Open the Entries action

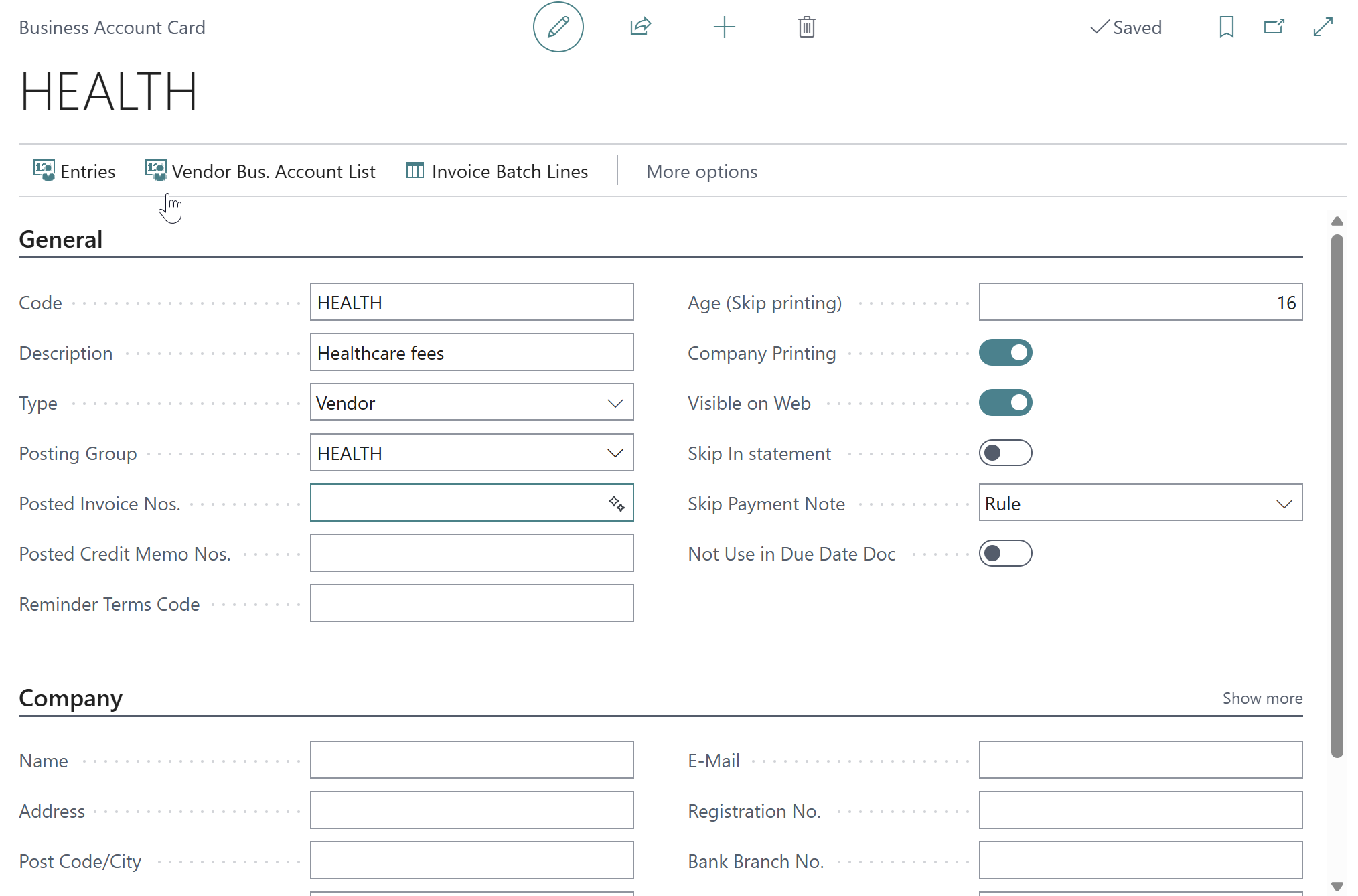[x=74, y=171]
